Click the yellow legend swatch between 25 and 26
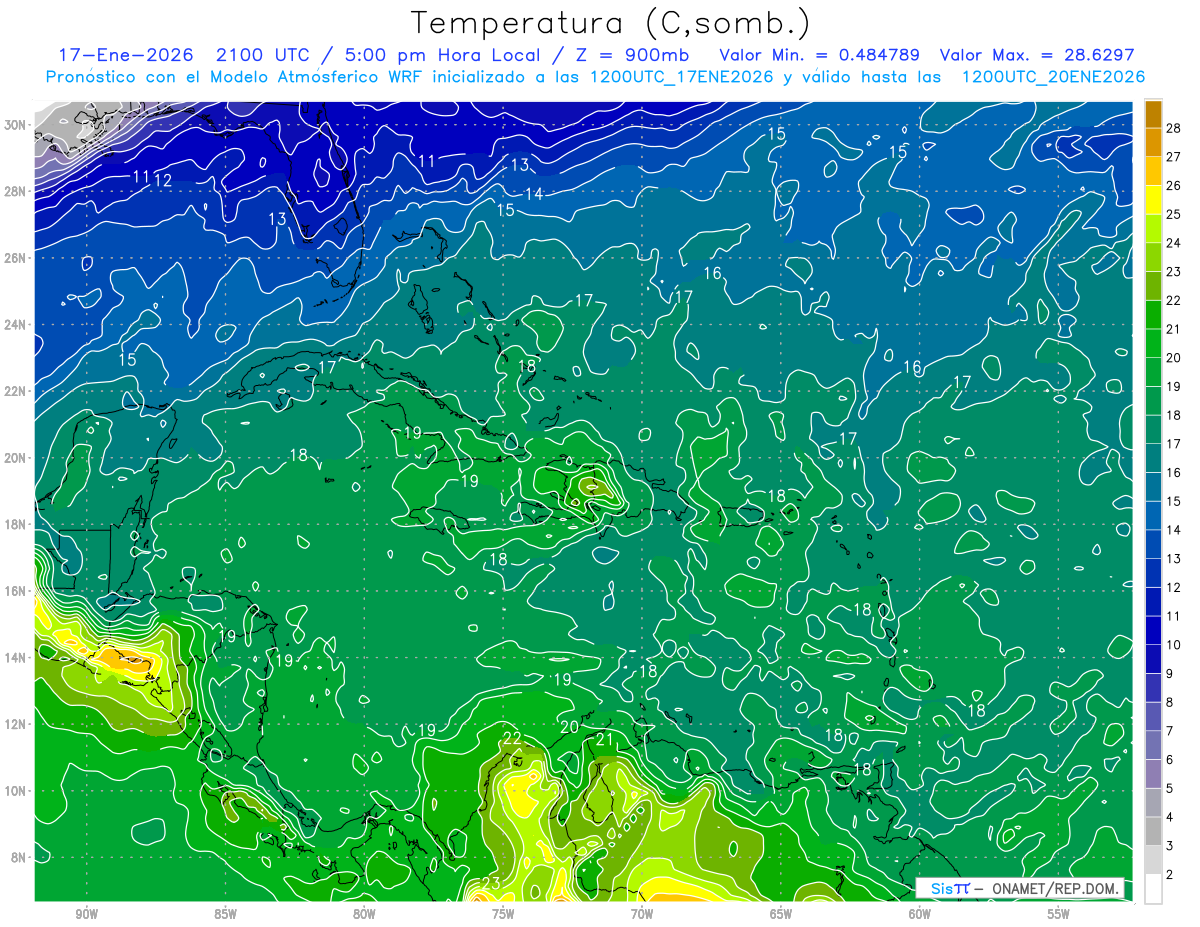1200x927 pixels. pos(1153,200)
